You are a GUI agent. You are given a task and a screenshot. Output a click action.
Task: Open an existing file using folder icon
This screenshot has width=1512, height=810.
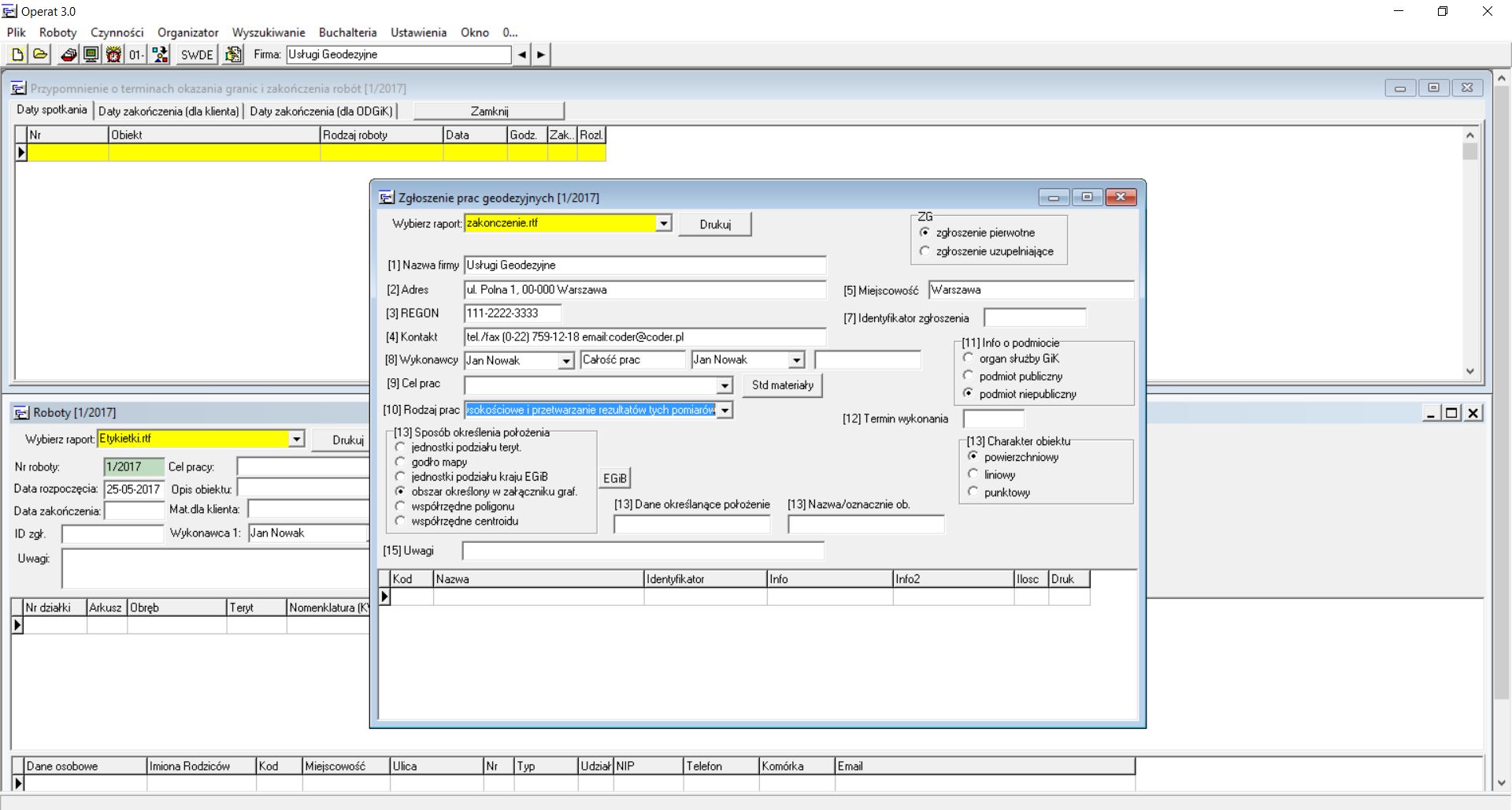coord(39,54)
